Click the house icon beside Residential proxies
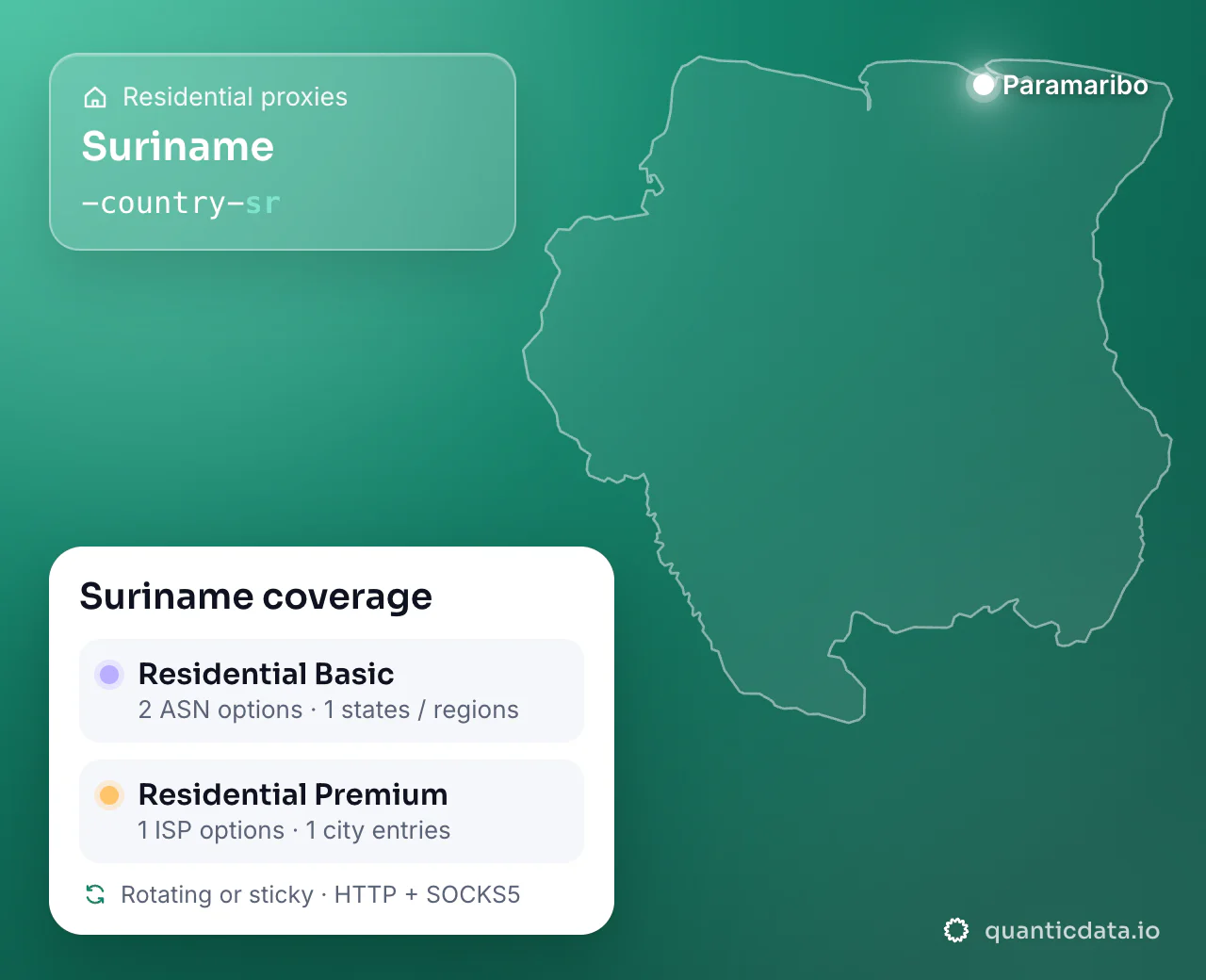 pos(95,97)
